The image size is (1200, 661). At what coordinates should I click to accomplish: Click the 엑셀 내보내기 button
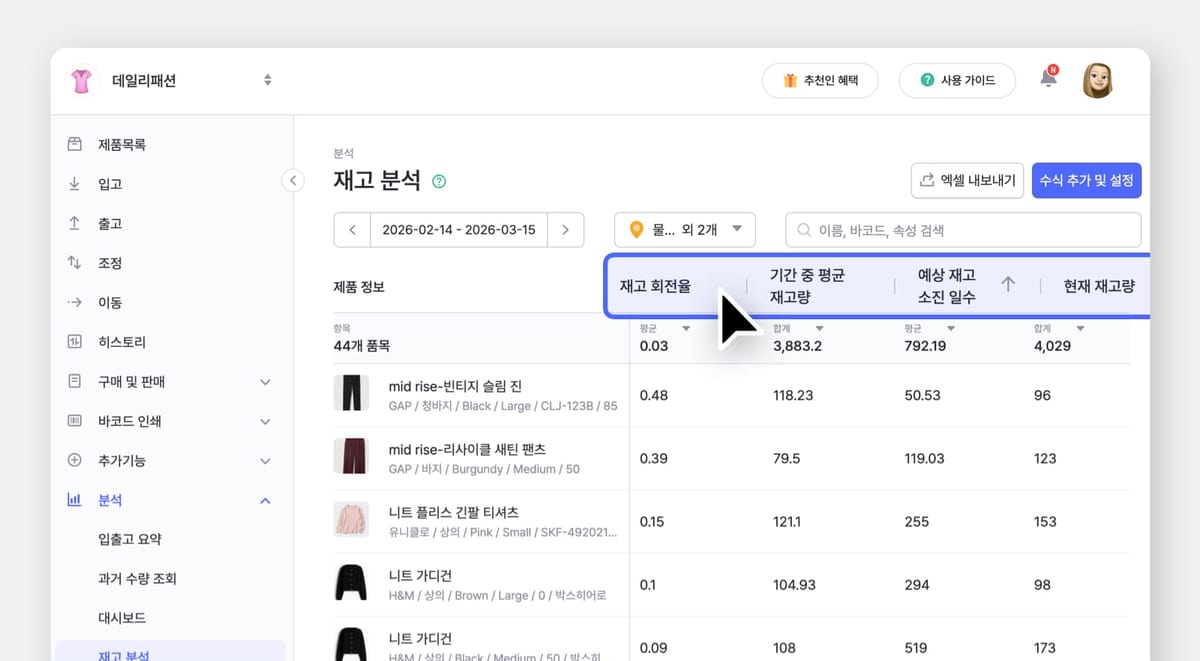click(966, 181)
